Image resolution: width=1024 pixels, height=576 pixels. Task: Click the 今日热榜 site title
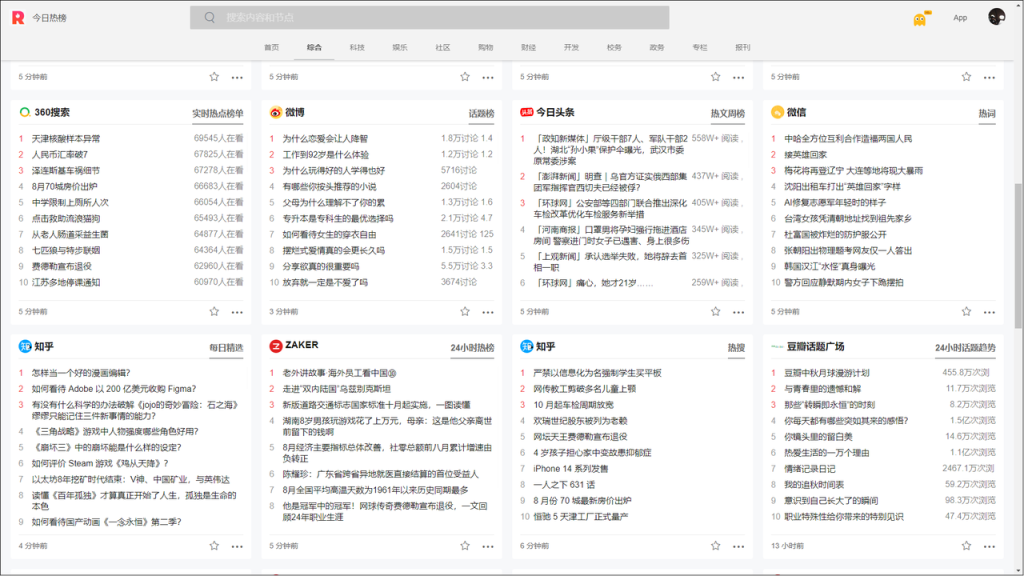(x=50, y=18)
